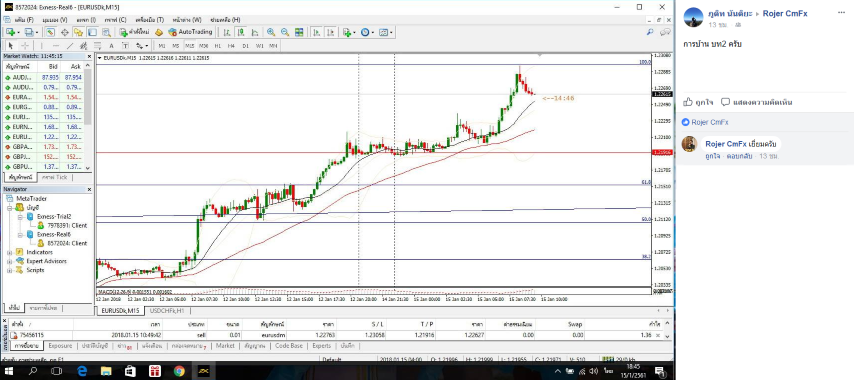Select the trendline drawing tool
The image size is (854, 380).
coord(70,46)
